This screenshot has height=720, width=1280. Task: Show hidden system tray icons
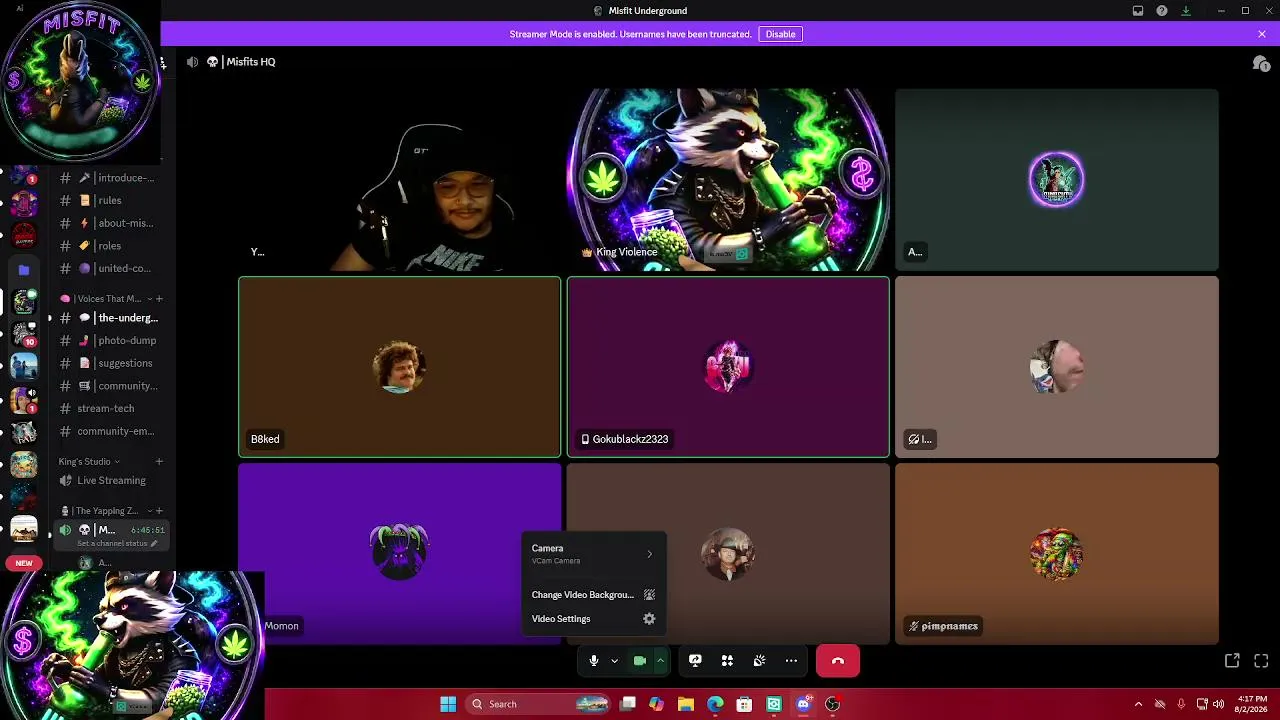[x=1138, y=704]
